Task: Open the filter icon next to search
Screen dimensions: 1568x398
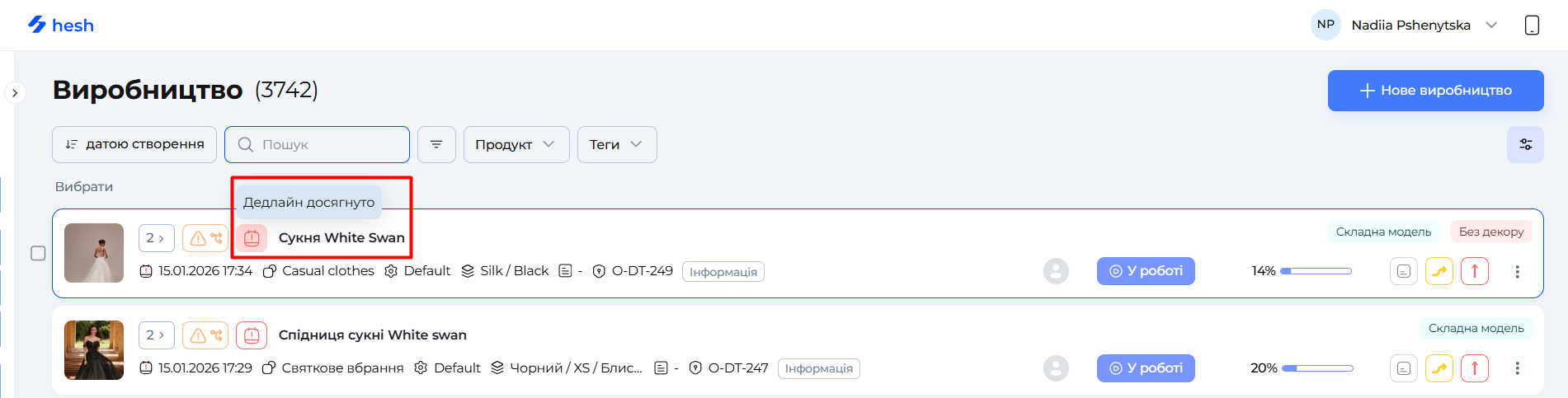Action: (x=436, y=144)
